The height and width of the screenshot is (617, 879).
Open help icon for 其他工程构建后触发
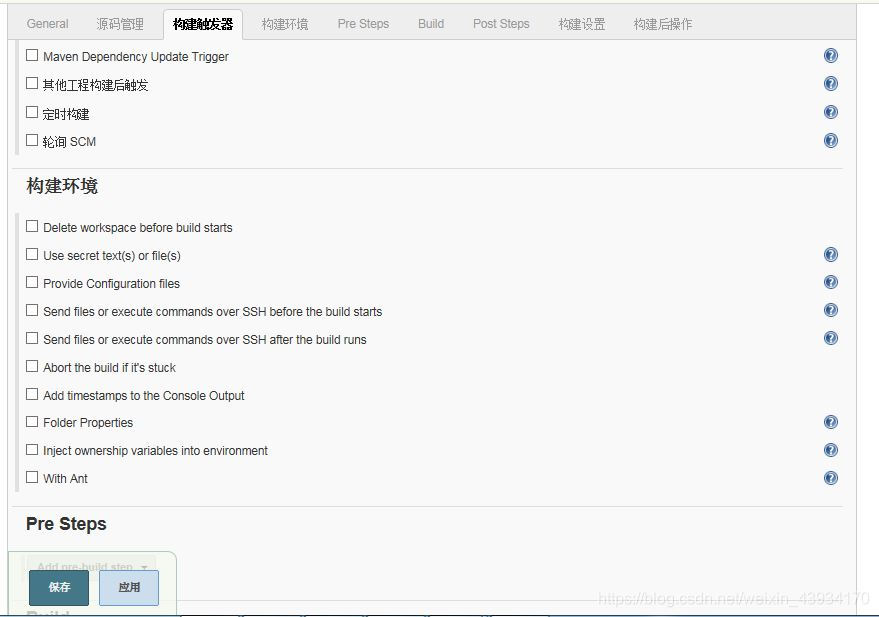(831, 83)
